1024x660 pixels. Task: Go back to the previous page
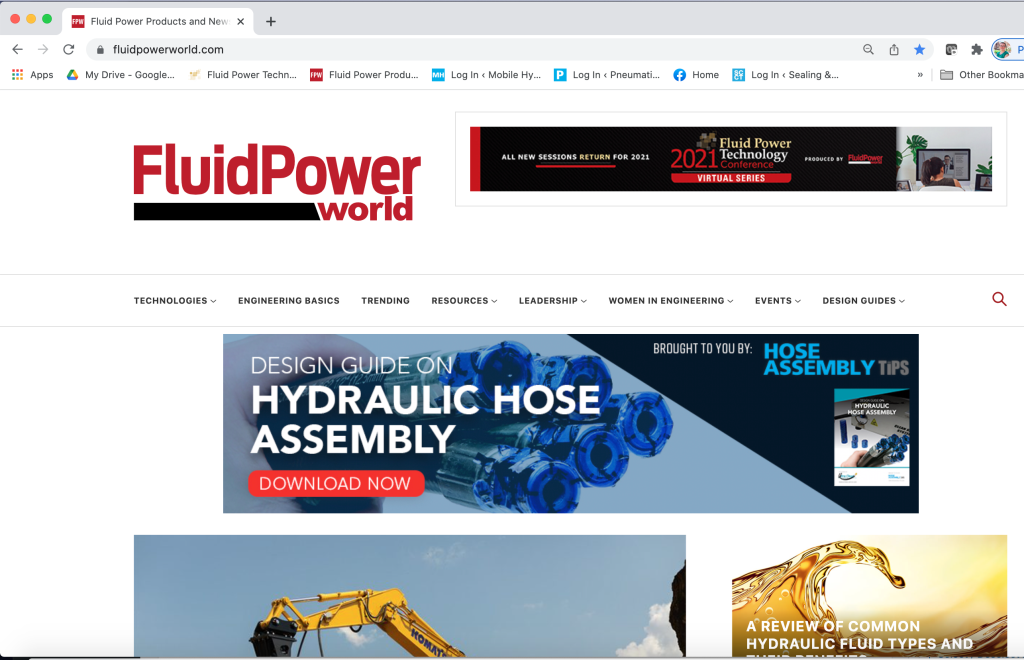click(18, 50)
